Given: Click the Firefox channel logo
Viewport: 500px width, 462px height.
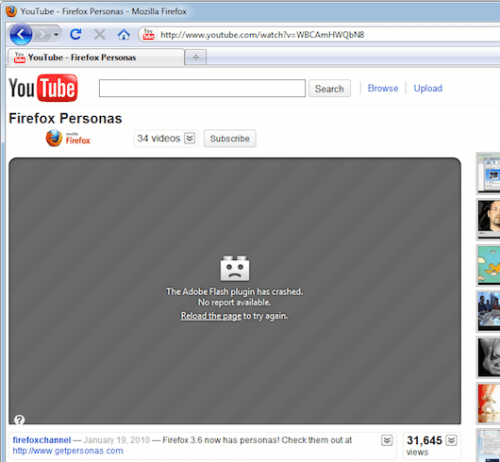Looking at the screenshot, I should 68,138.
